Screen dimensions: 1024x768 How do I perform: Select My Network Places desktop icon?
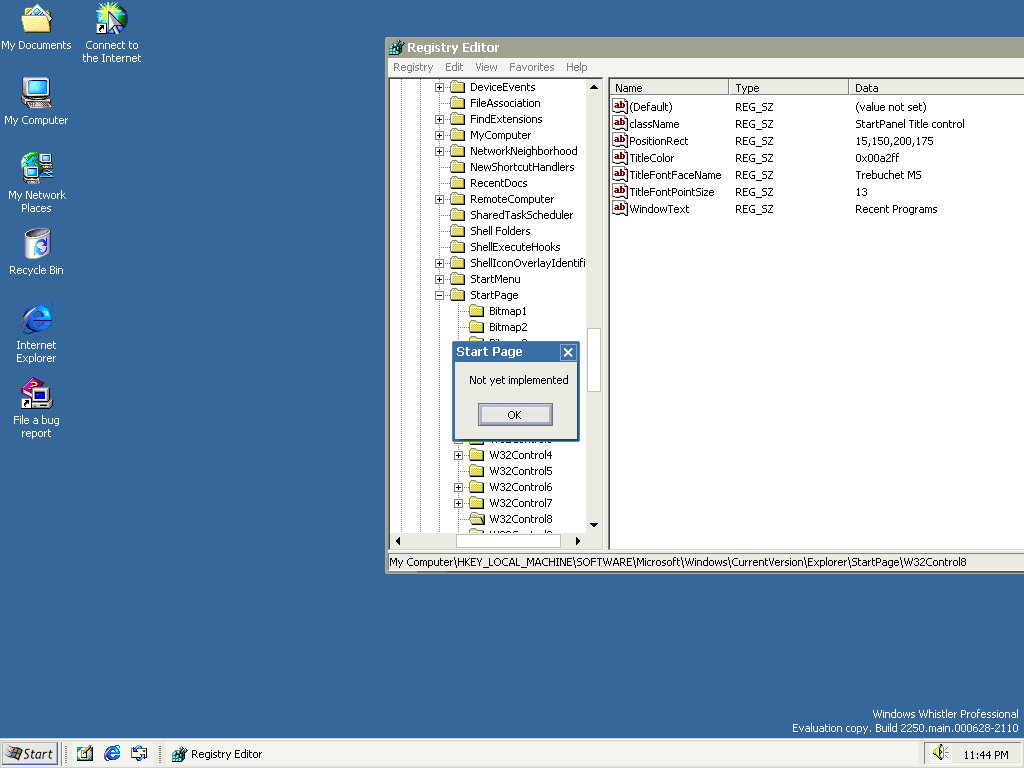click(x=37, y=183)
